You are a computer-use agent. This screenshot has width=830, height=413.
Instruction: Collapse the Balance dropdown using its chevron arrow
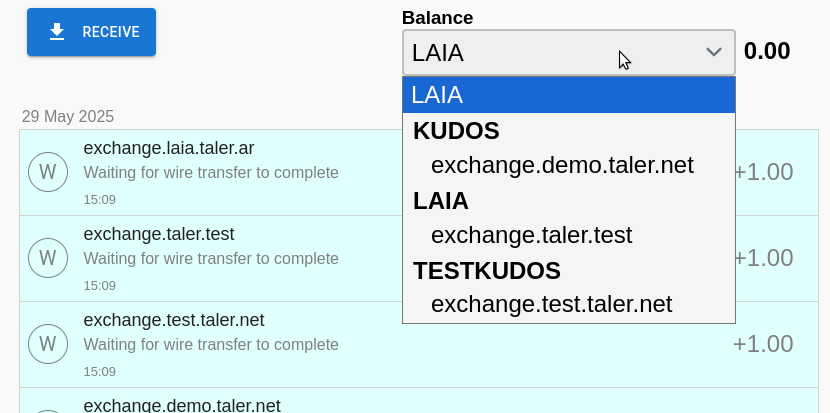pyautogui.click(x=713, y=52)
